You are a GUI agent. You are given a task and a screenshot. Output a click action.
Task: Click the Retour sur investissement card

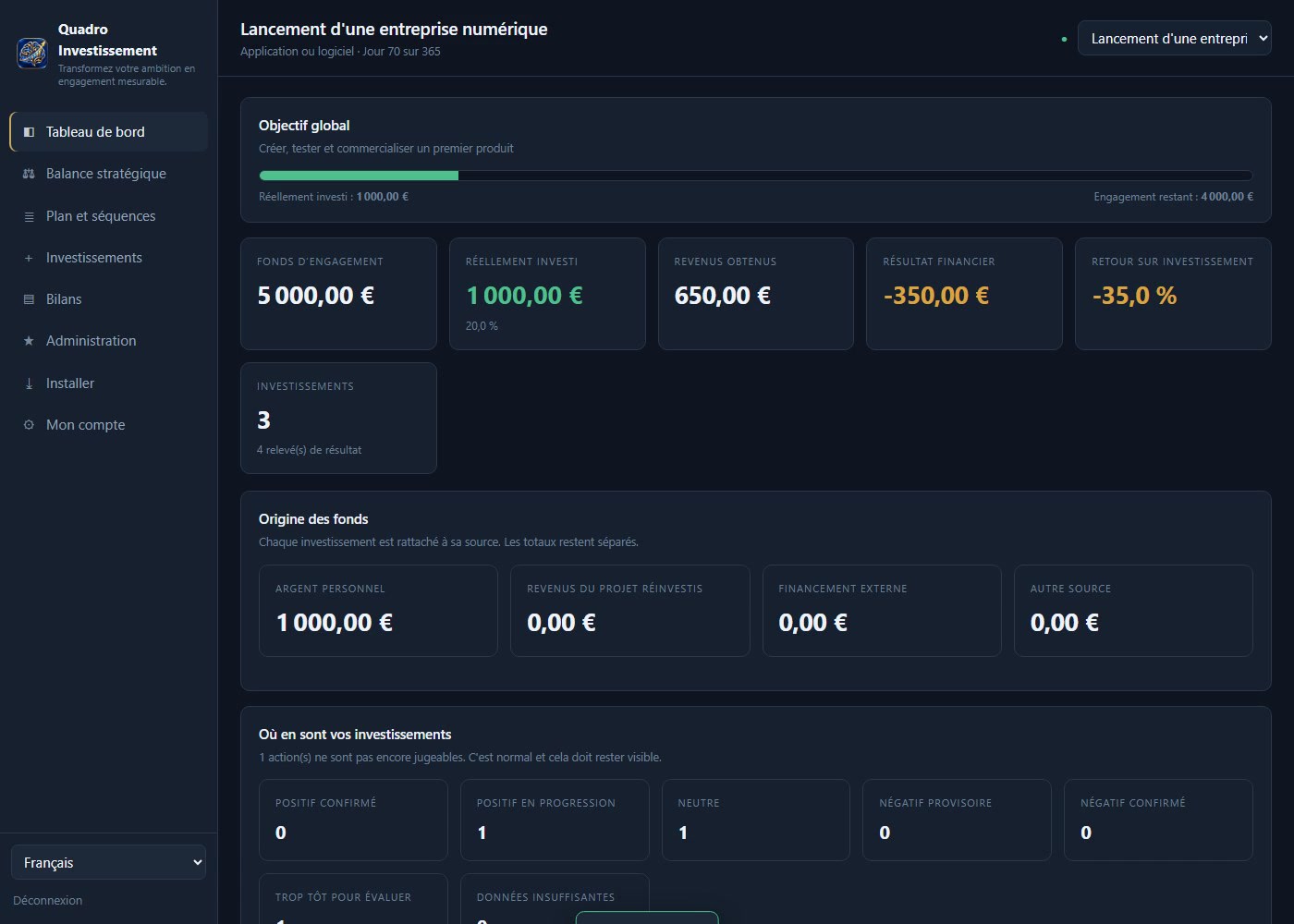click(1173, 294)
